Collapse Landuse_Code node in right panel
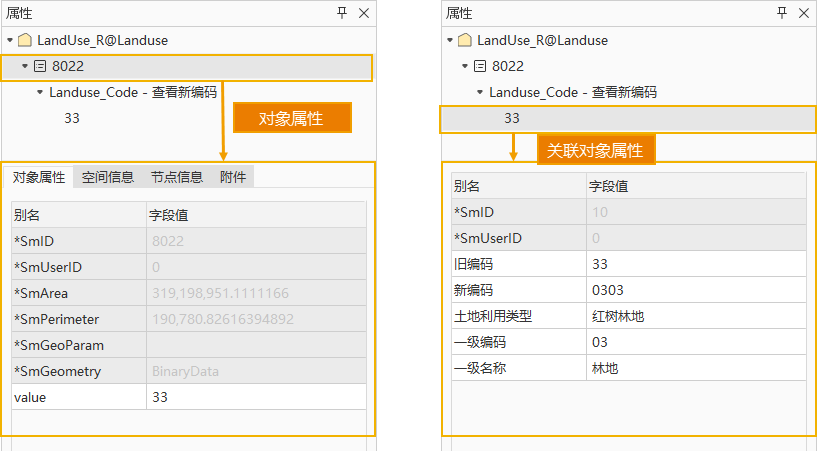Screen dimensions: 817x451 coord(480,92)
